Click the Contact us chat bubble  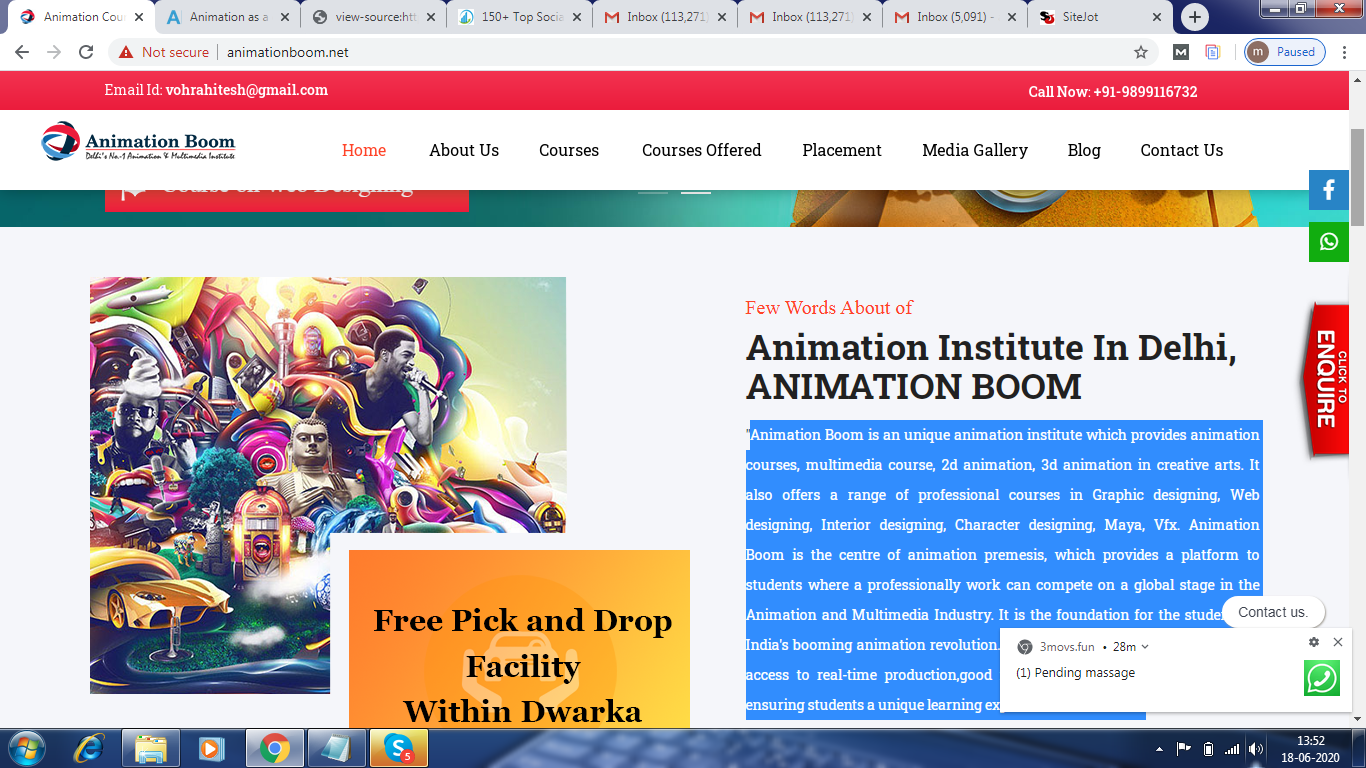[x=1272, y=612]
